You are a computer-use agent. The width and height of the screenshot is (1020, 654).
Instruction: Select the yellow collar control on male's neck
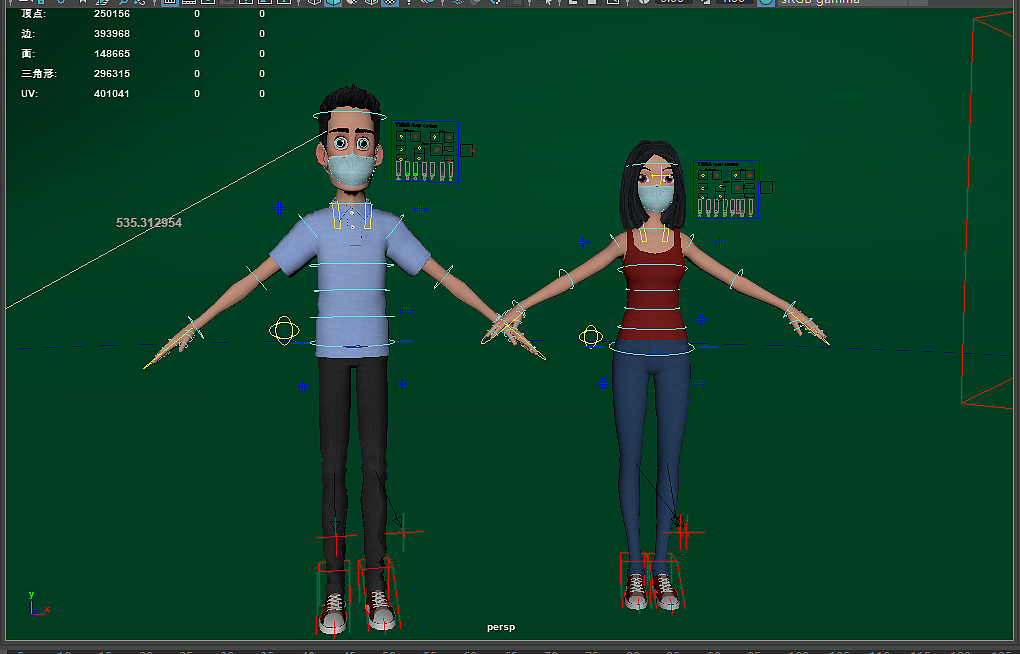[x=352, y=216]
